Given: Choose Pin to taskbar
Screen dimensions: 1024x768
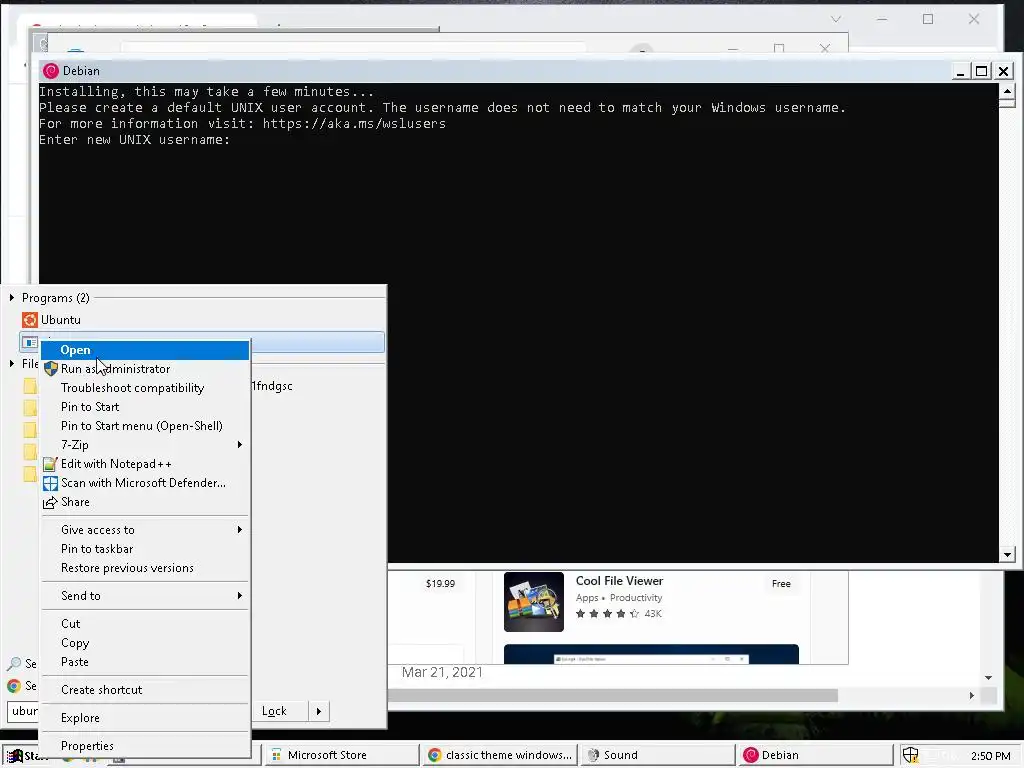Looking at the screenshot, I should (x=145, y=549).
